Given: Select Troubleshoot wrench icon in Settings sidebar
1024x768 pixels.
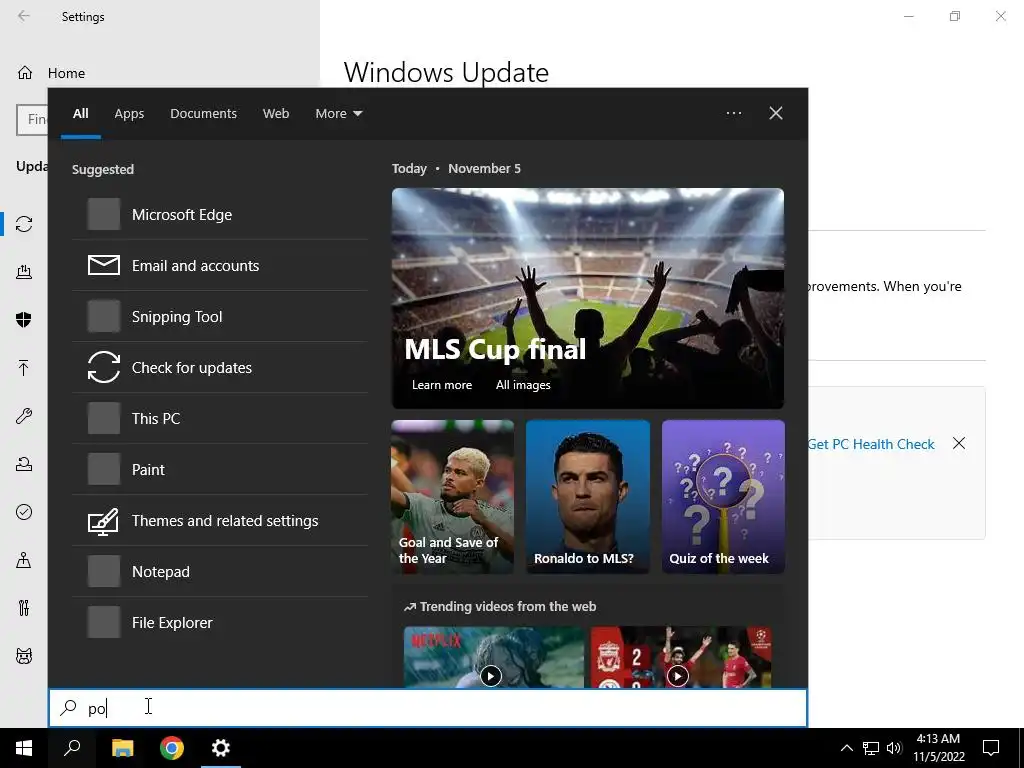Looking at the screenshot, I should pyautogui.click(x=24, y=416).
